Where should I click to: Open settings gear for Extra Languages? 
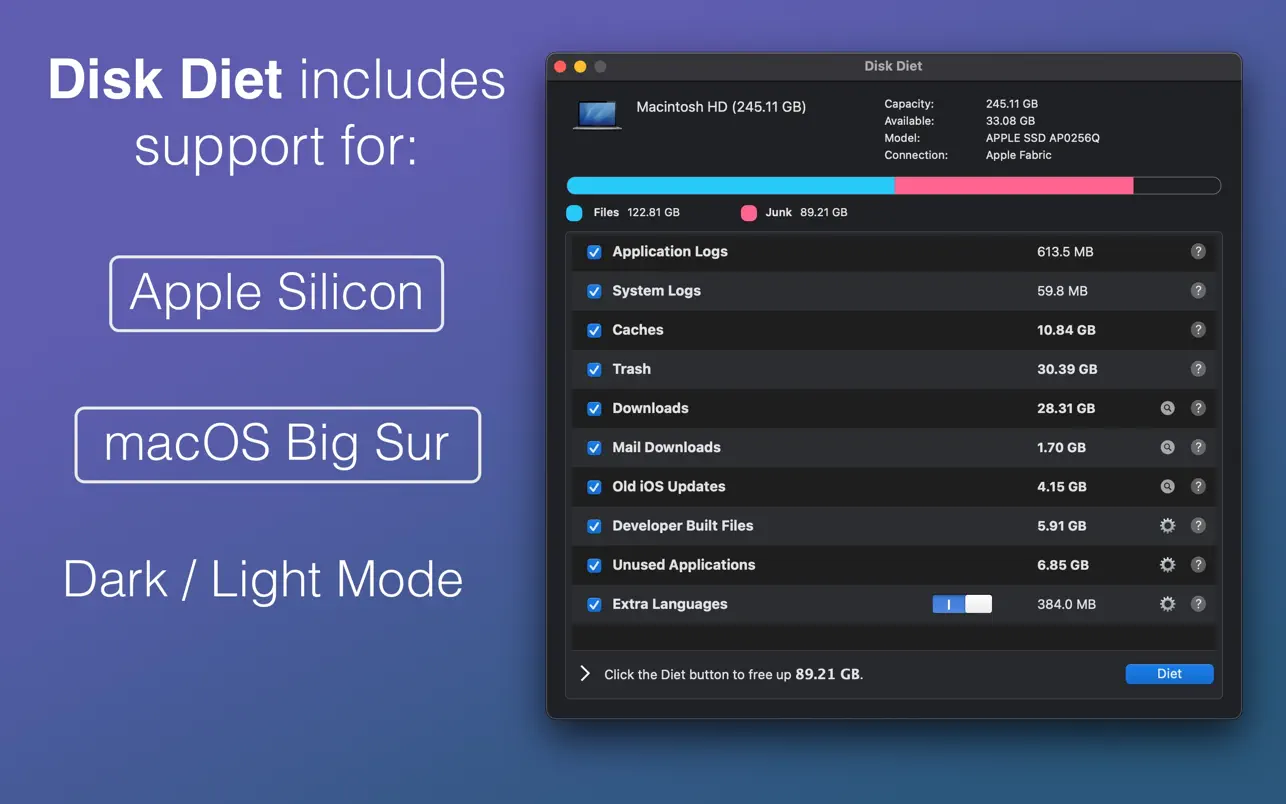[1167, 604]
